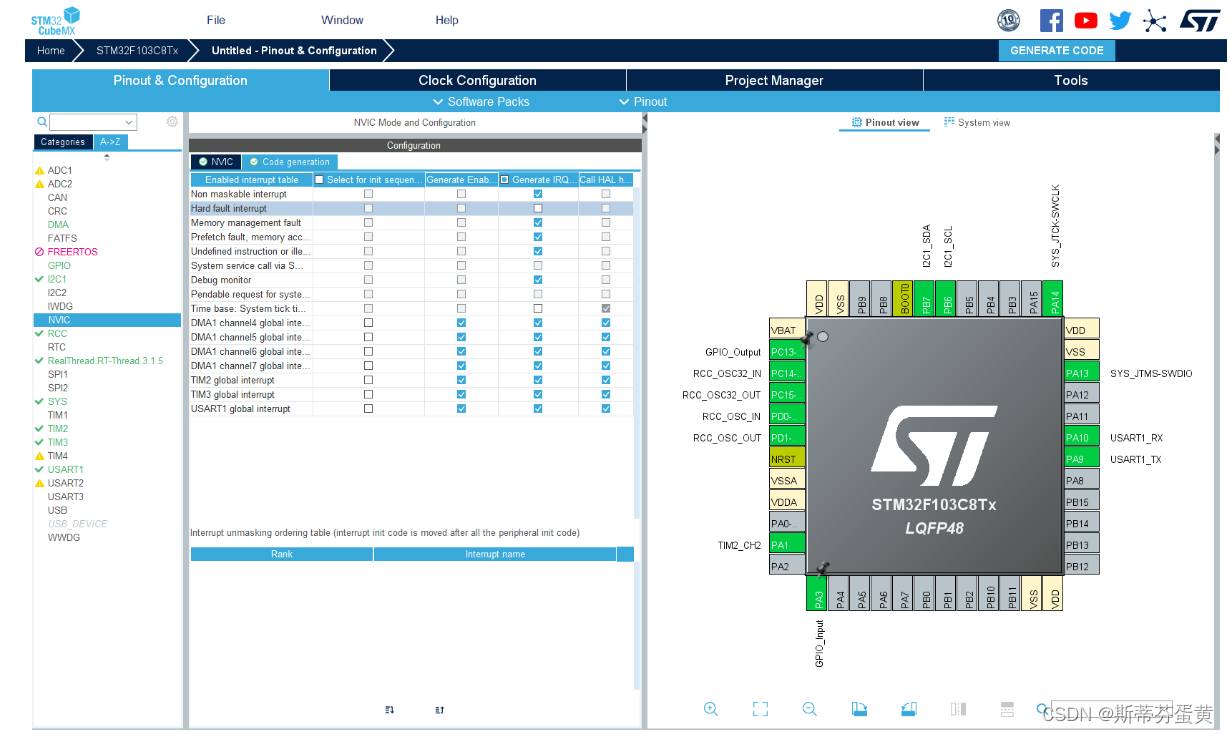Screen dimensions: 1229x734
Task: Click the Enabled interrupt table header
Action: click(x=251, y=180)
